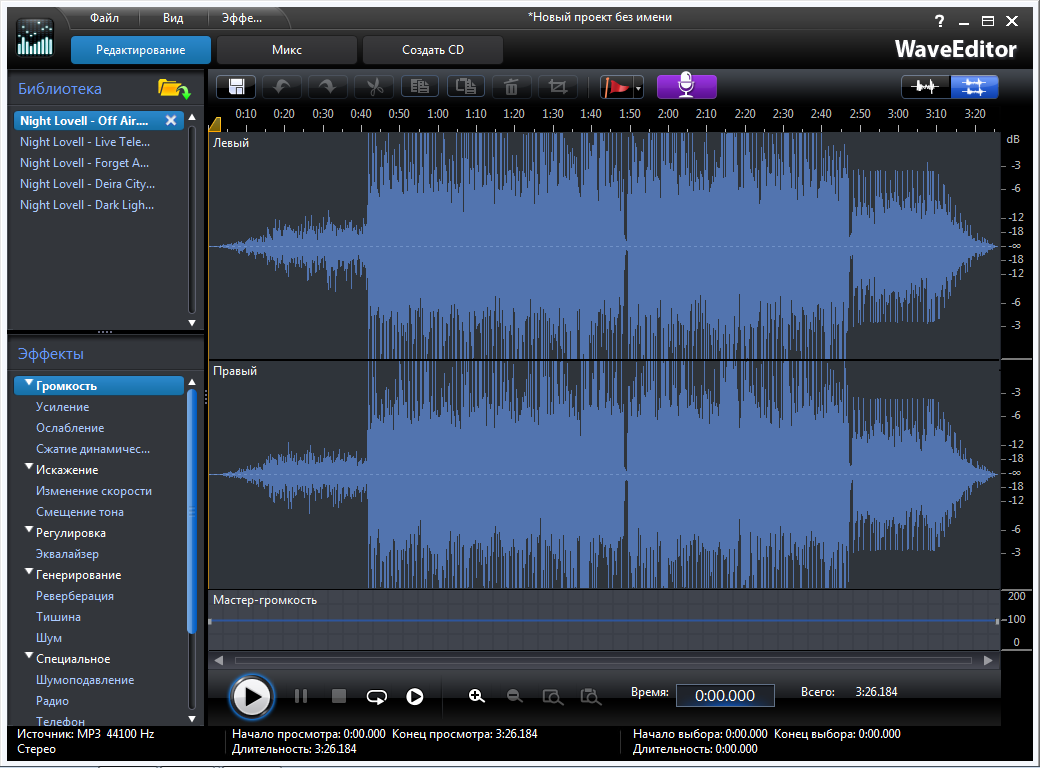Image resolution: width=1040 pixels, height=768 pixels.
Task: Start recording with the purple microphone button
Action: coord(686,87)
